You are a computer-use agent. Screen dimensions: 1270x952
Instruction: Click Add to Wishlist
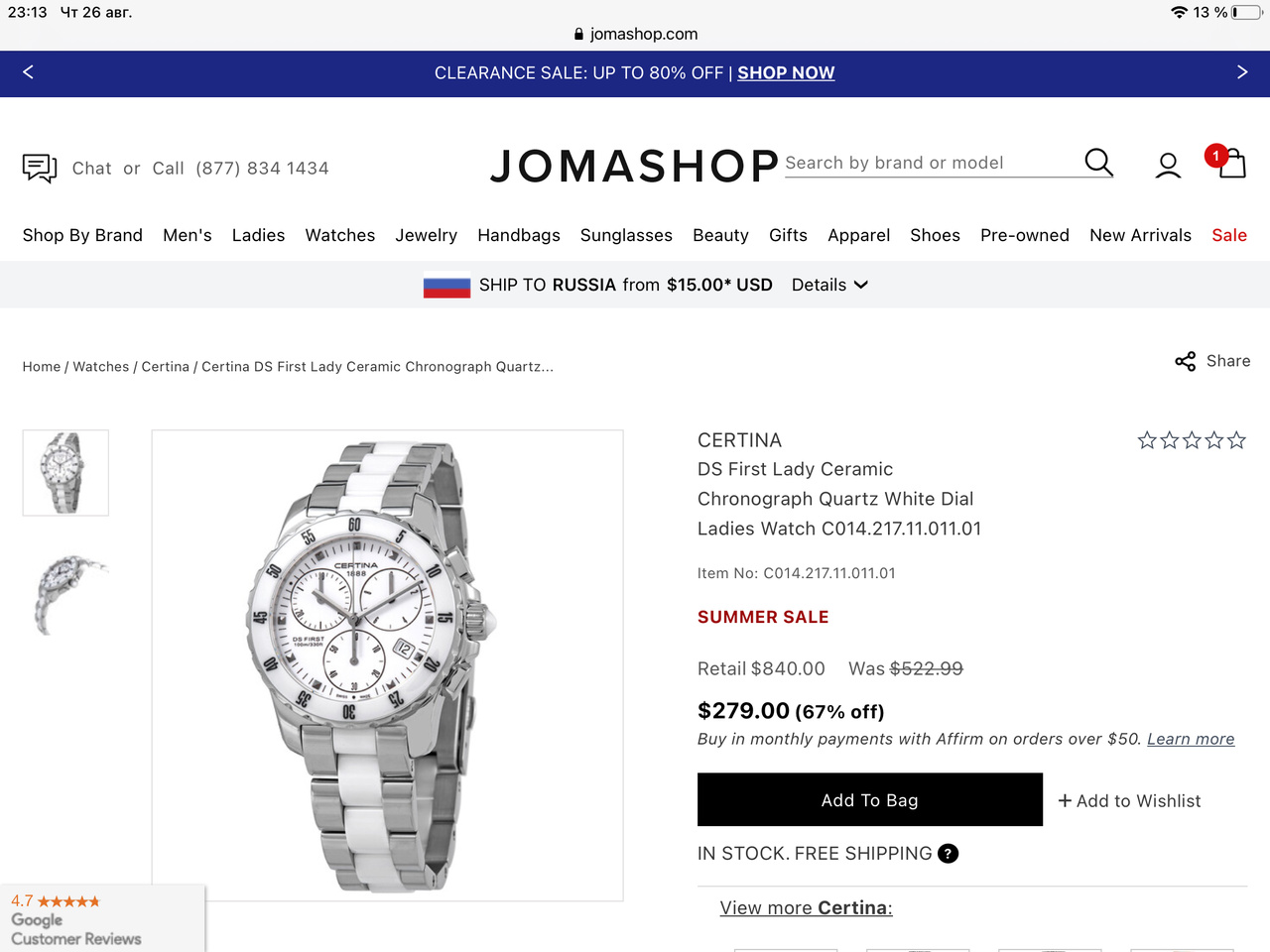pyautogui.click(x=1129, y=801)
